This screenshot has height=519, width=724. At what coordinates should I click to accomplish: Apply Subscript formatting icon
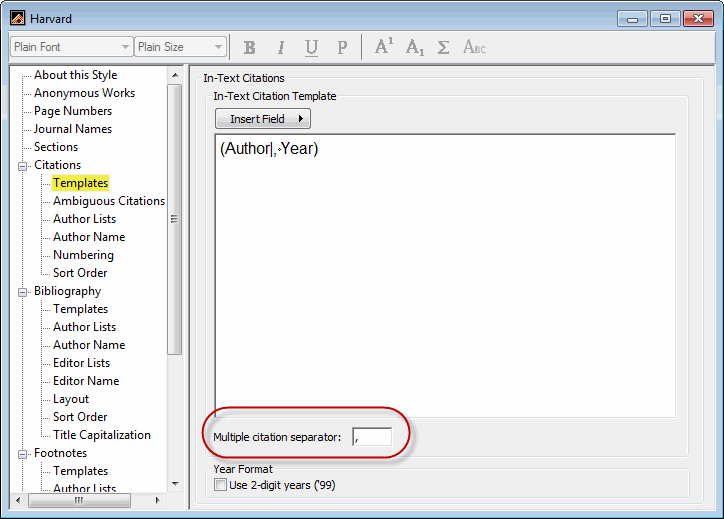click(x=415, y=48)
